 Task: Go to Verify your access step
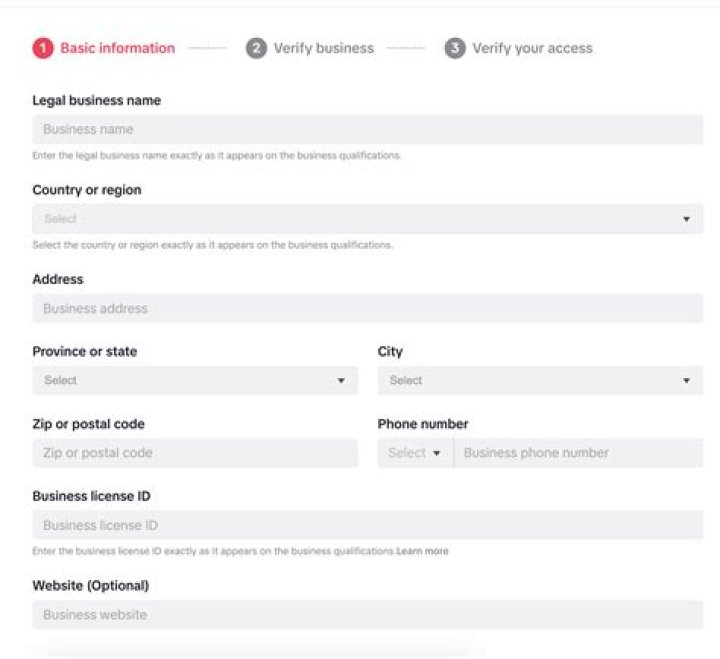[x=532, y=48]
